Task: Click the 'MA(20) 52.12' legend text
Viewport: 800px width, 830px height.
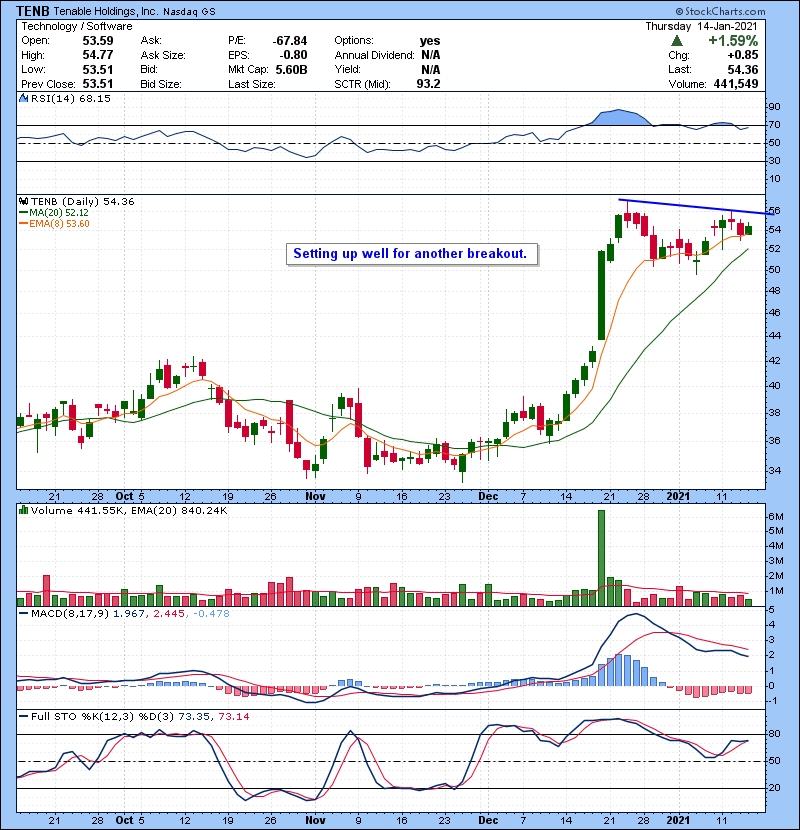Action: pyautogui.click(x=59, y=212)
